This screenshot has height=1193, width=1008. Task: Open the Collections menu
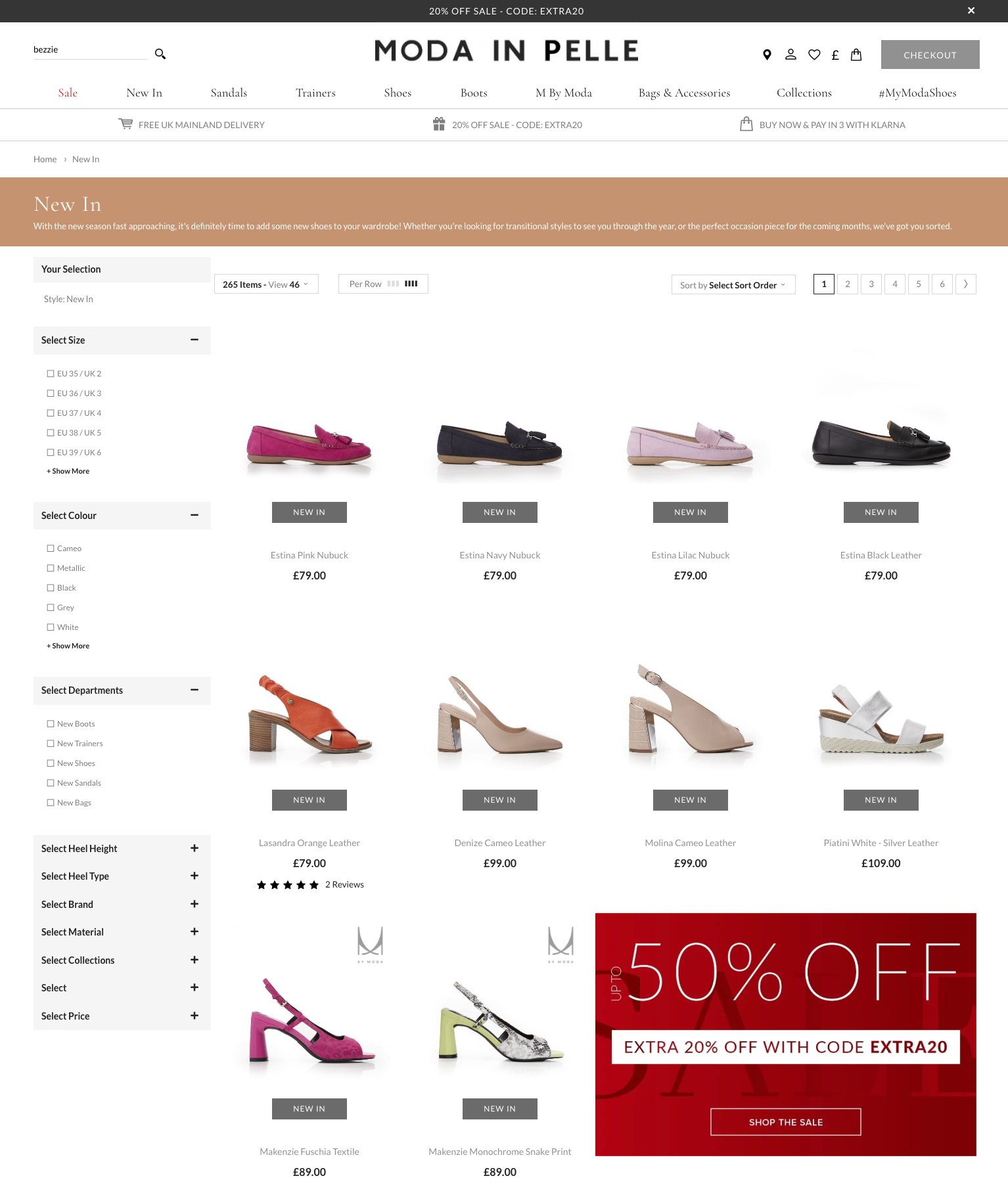[804, 93]
